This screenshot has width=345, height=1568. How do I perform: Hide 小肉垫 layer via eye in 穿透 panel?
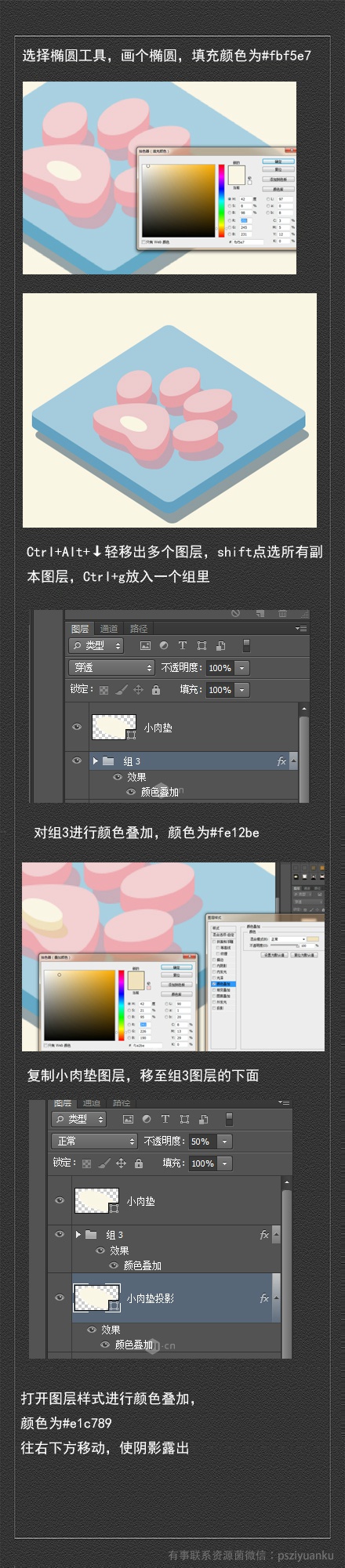77,727
